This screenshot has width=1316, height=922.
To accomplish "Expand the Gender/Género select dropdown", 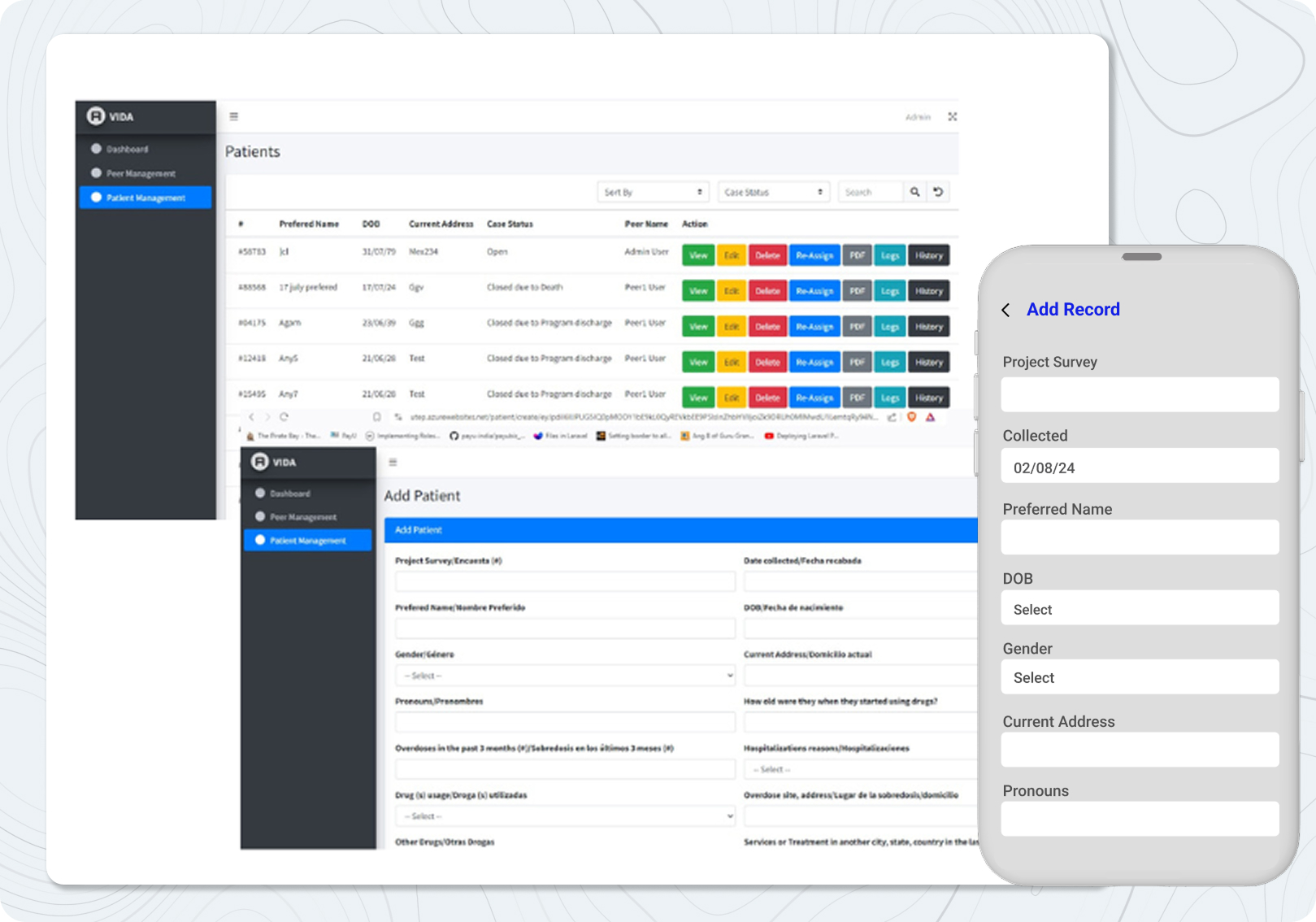I will tap(565, 676).
